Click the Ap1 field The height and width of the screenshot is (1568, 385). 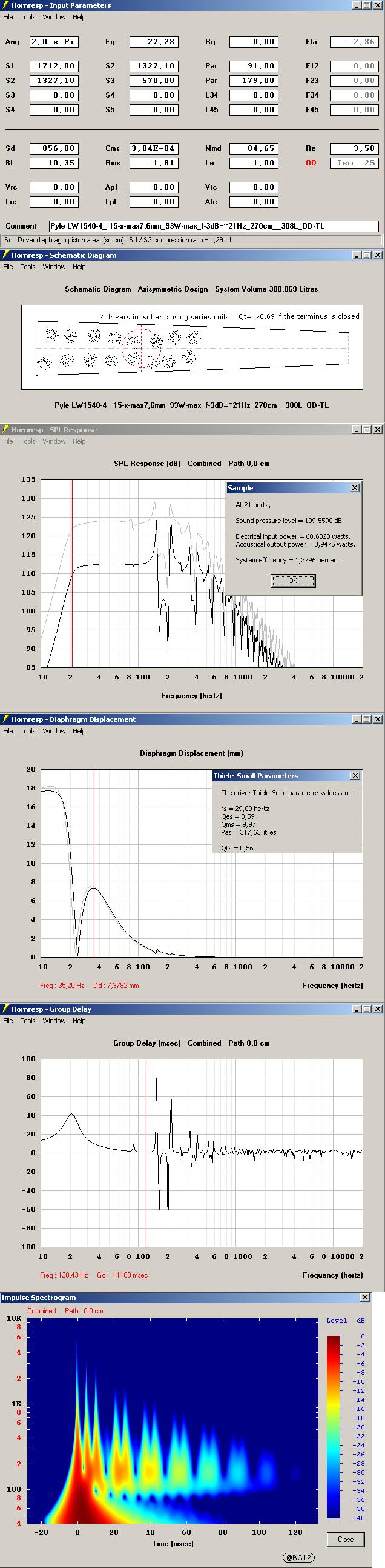coord(154,188)
